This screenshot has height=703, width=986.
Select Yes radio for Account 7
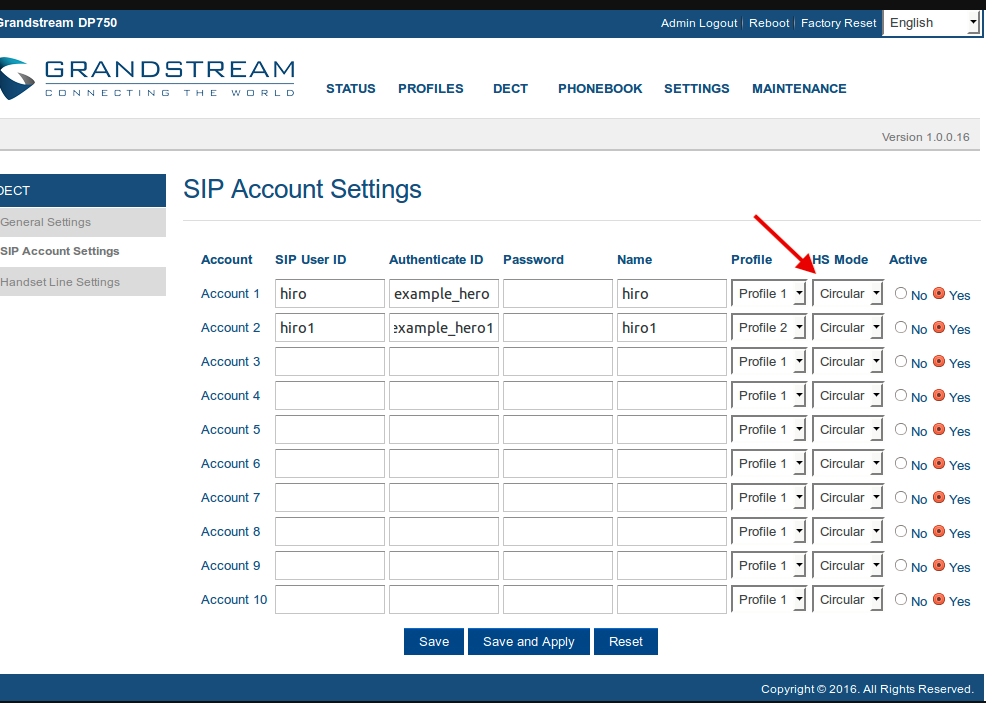pos(939,497)
